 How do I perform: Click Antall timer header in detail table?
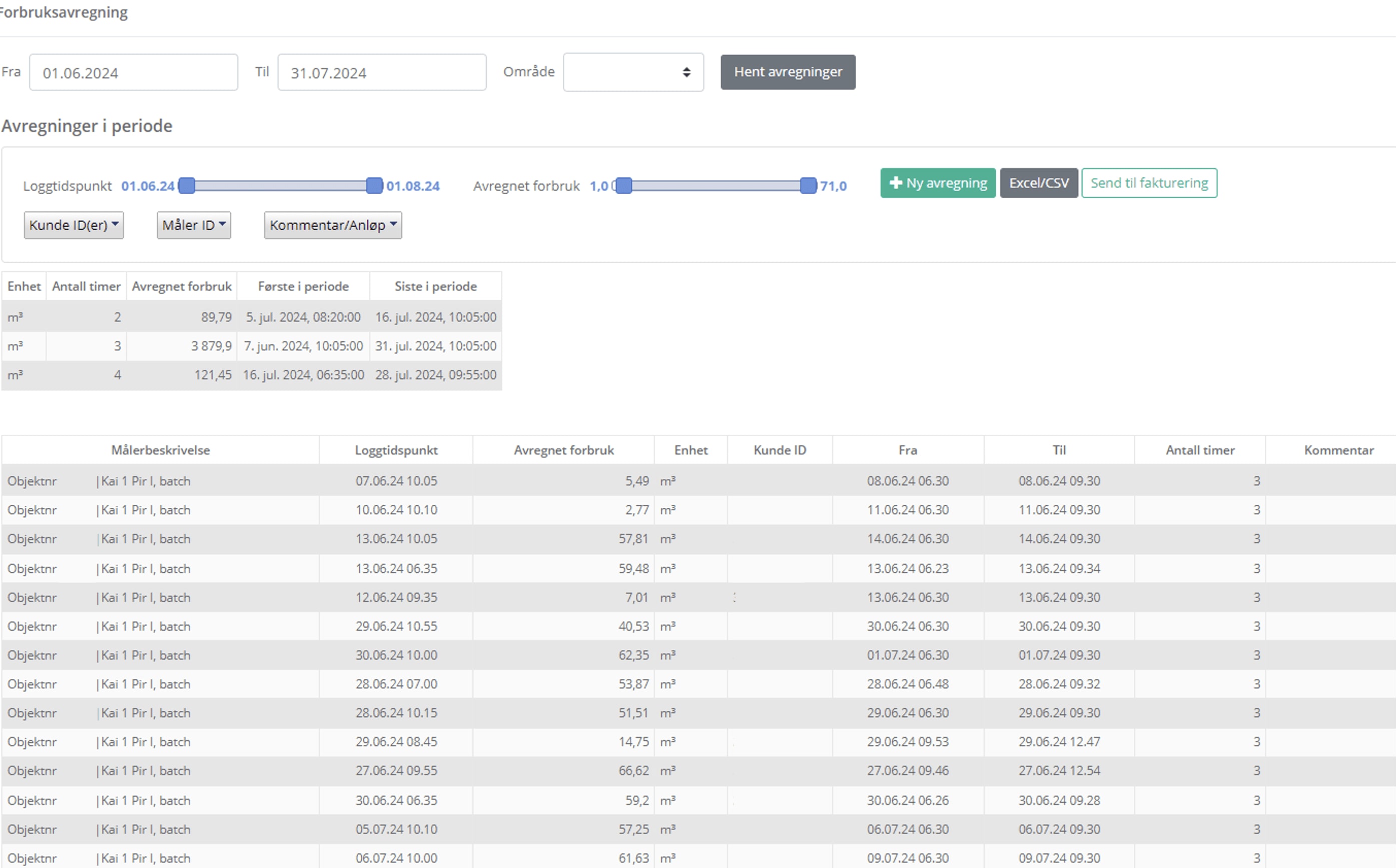1200,450
